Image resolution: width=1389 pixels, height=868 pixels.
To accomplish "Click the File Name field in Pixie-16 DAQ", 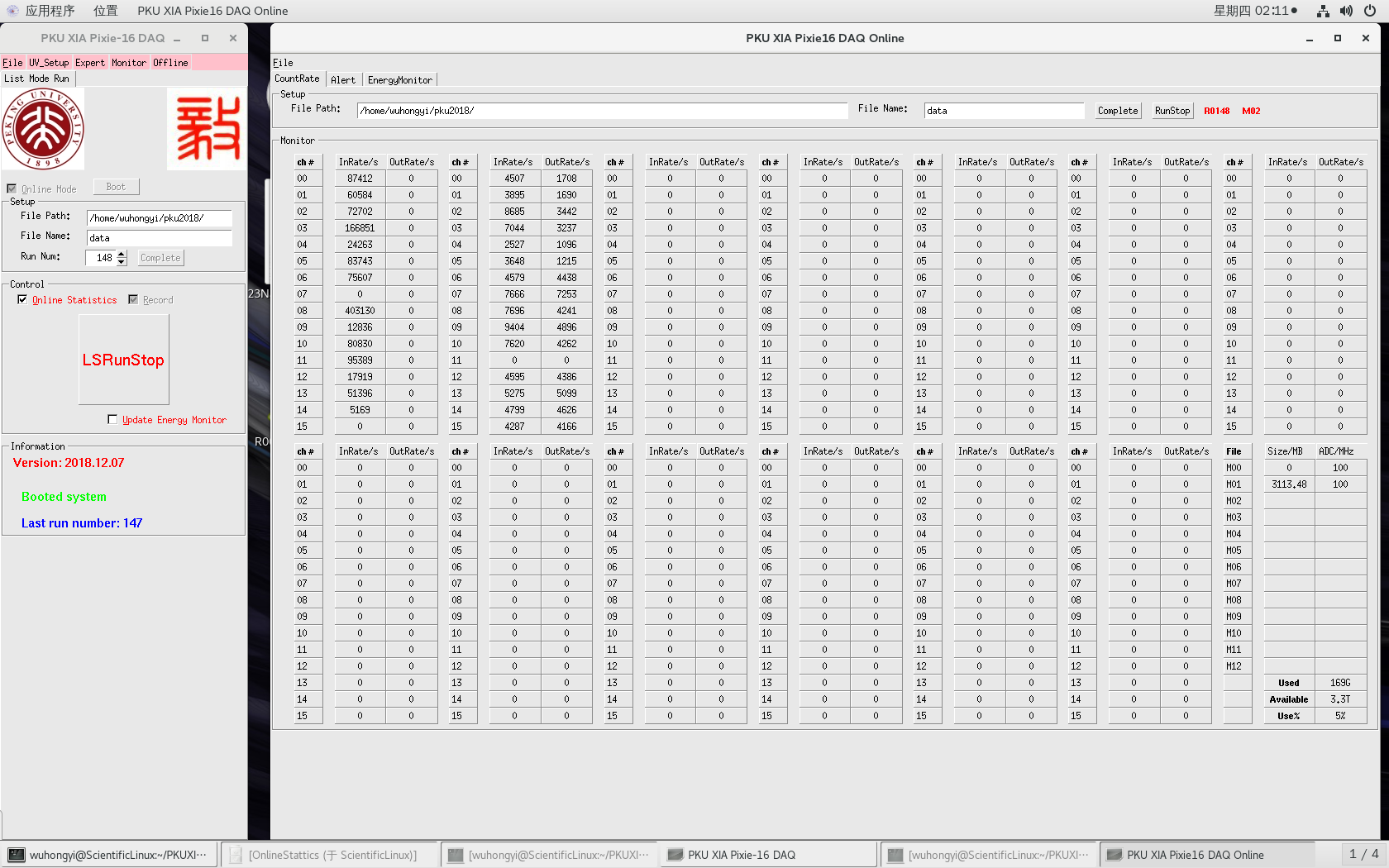I will [x=159, y=238].
